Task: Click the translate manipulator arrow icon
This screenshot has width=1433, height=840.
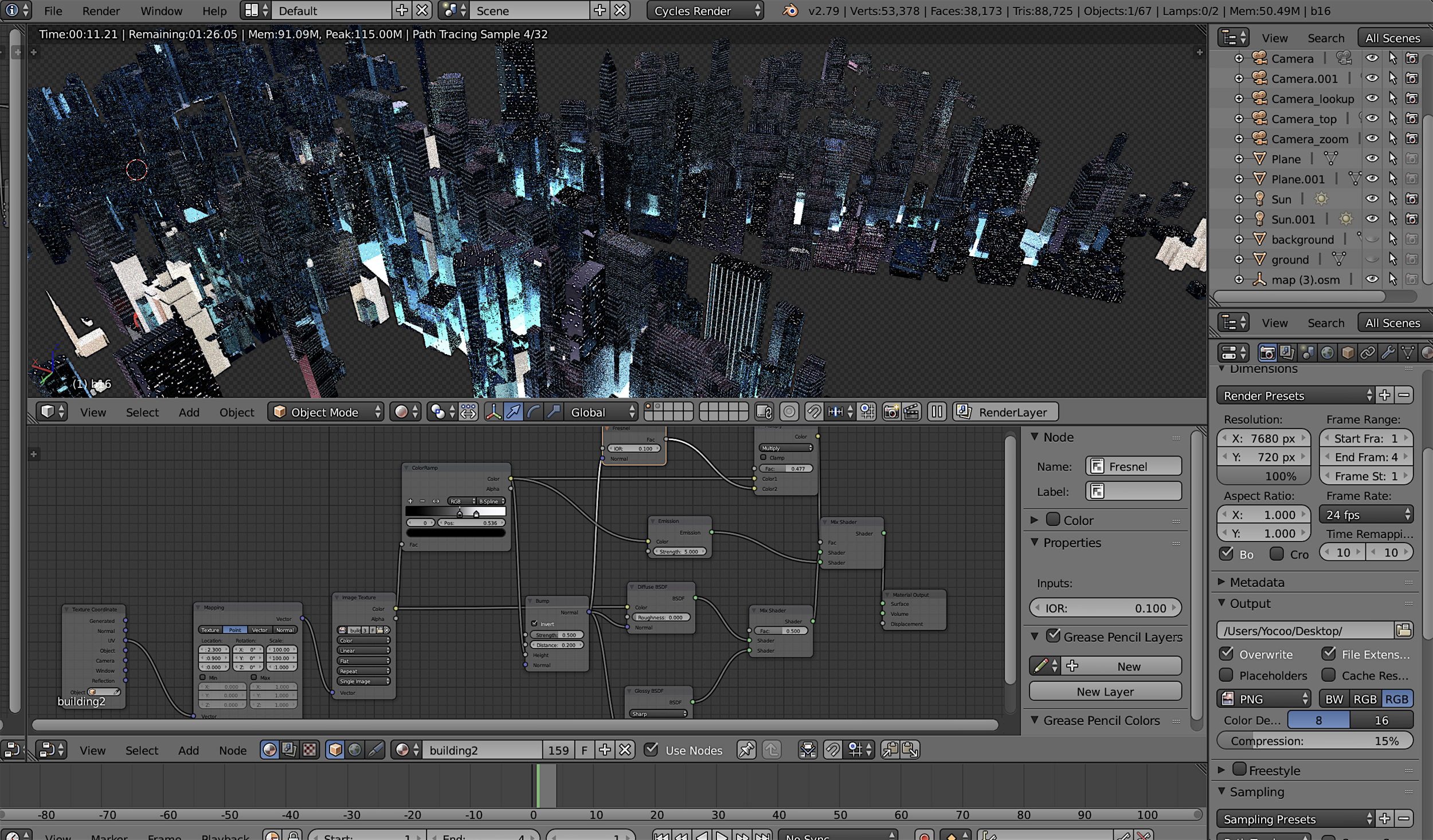Action: pyautogui.click(x=514, y=412)
